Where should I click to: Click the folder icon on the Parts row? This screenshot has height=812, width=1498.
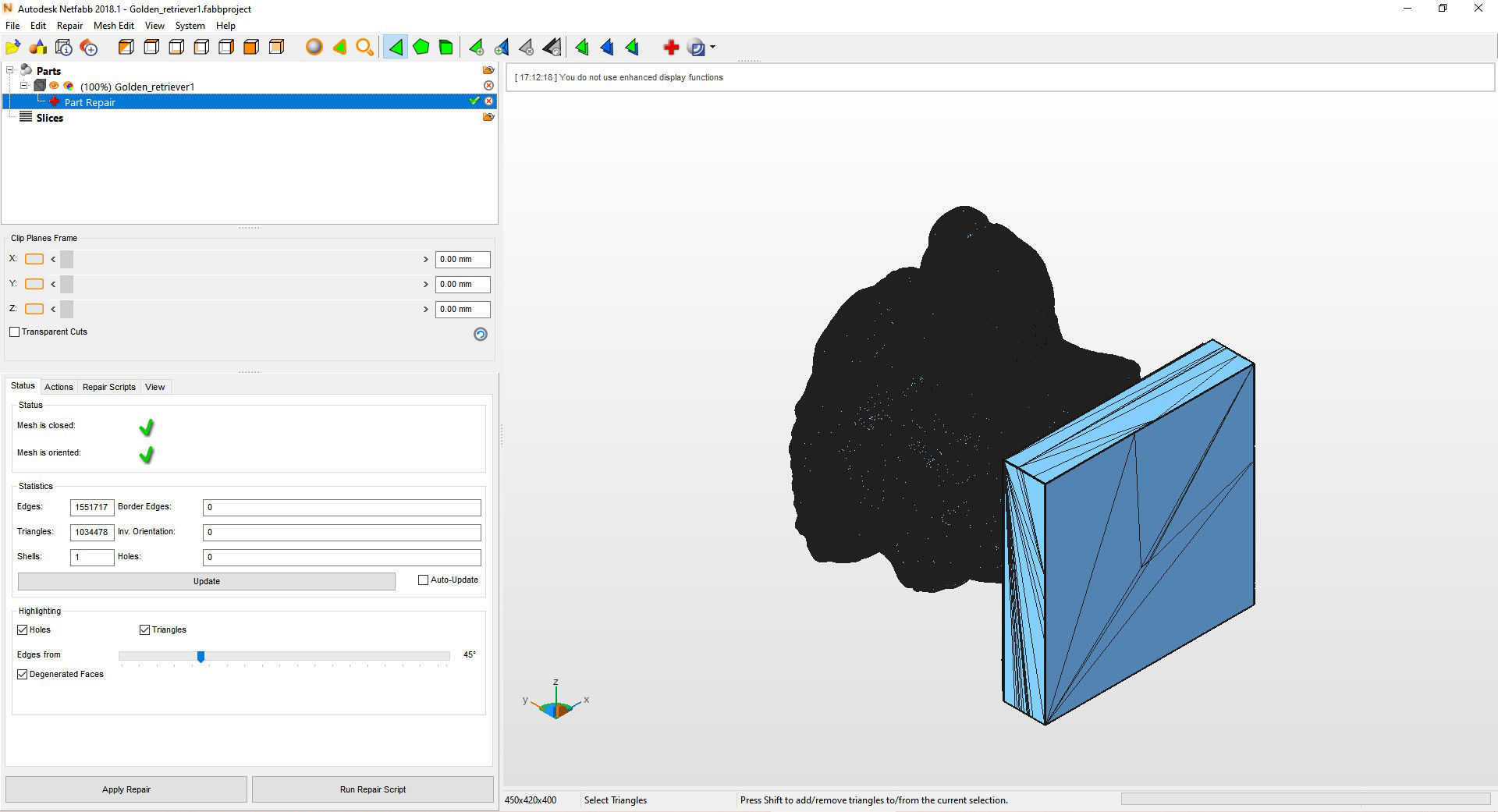[488, 70]
